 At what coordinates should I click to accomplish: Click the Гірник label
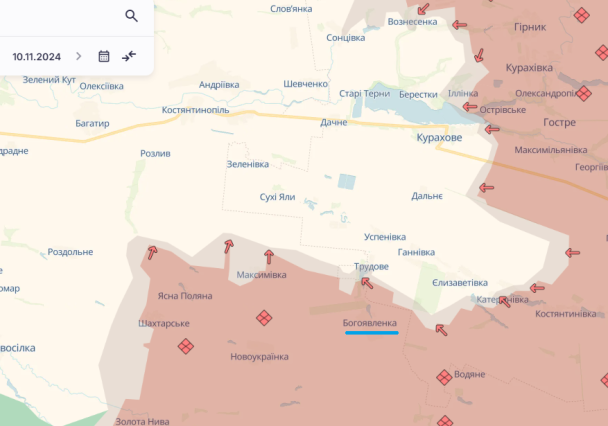click(x=530, y=27)
